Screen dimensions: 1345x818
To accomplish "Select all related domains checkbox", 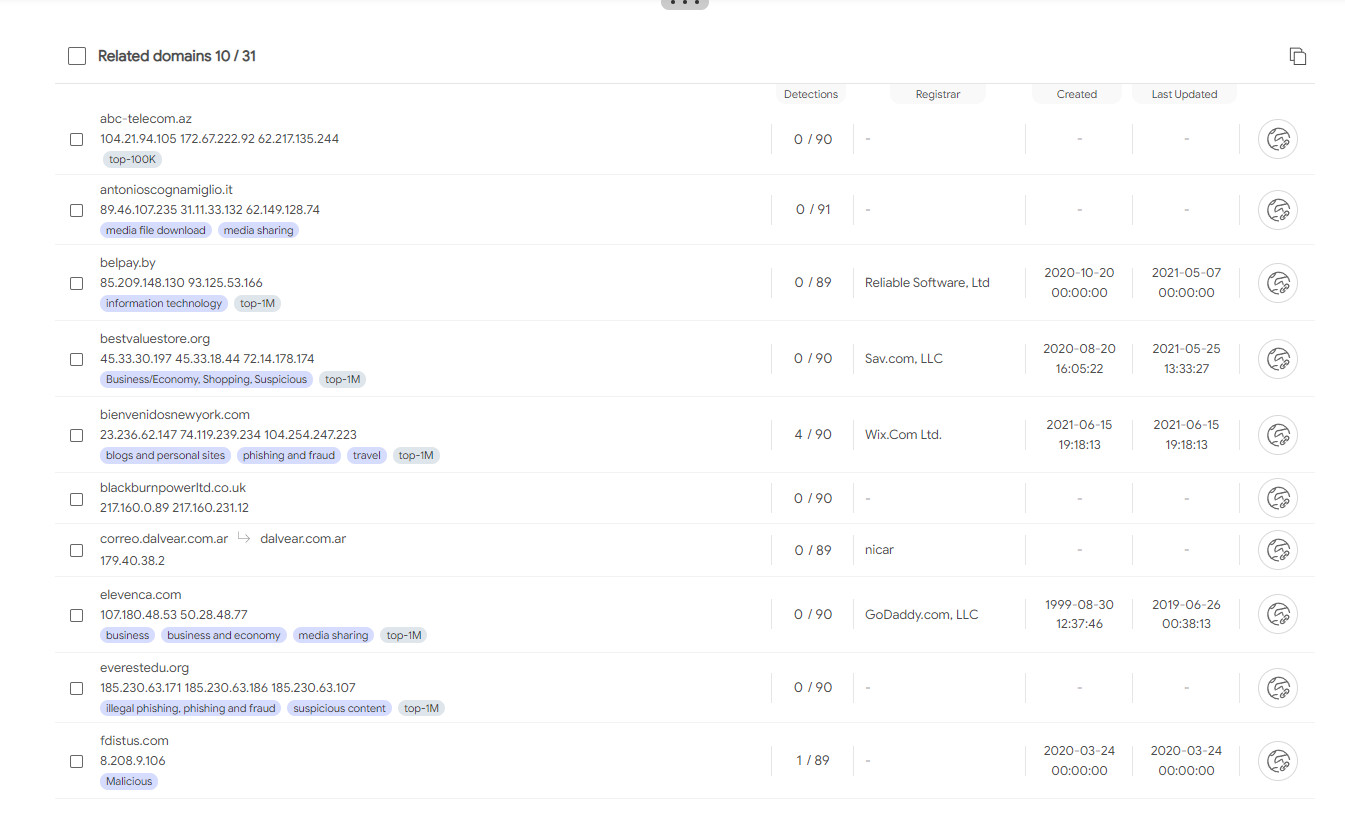I will pyautogui.click(x=77, y=56).
